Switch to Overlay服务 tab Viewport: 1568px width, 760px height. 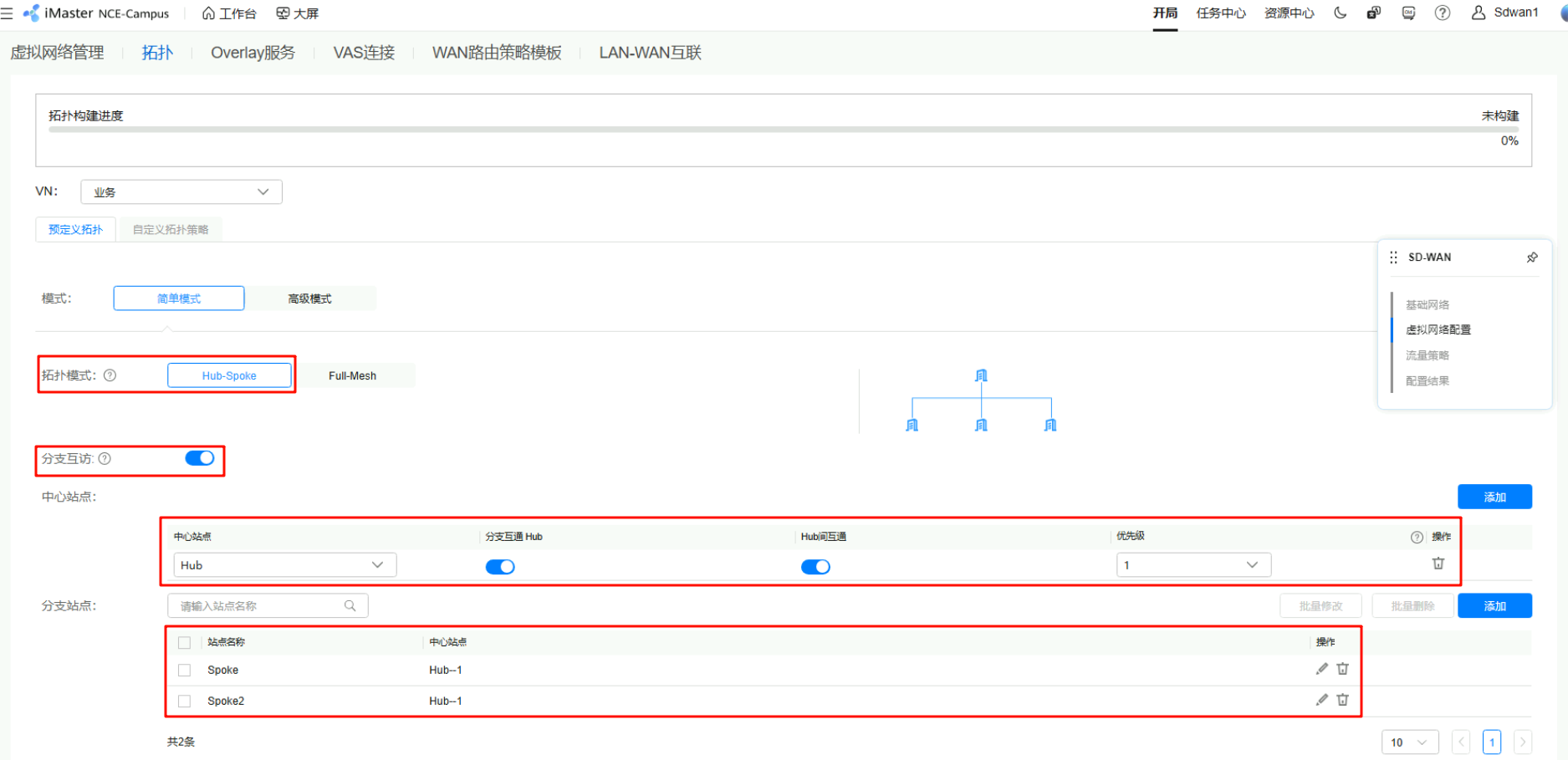pos(253,53)
